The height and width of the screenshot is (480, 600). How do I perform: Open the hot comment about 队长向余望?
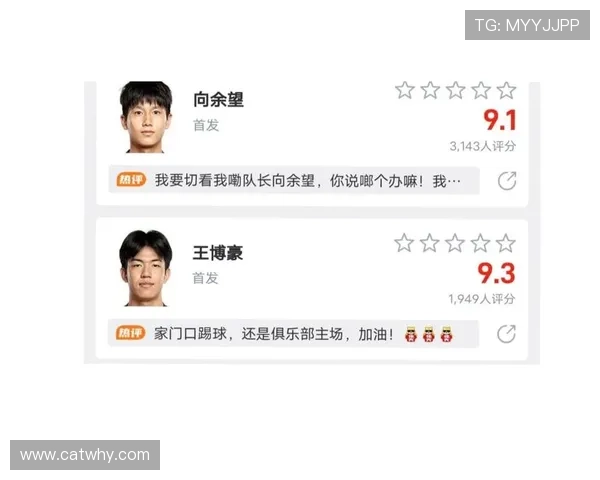pos(294,180)
